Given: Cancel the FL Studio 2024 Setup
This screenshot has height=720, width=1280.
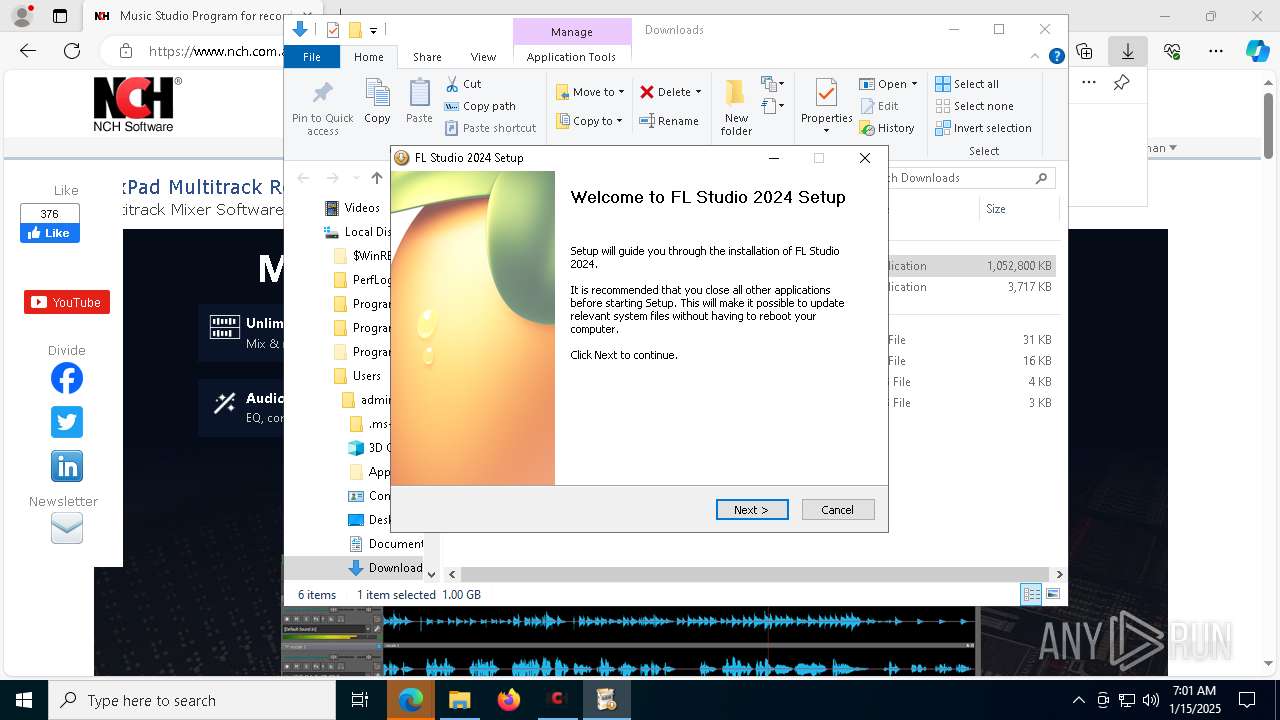Looking at the screenshot, I should coord(838,510).
